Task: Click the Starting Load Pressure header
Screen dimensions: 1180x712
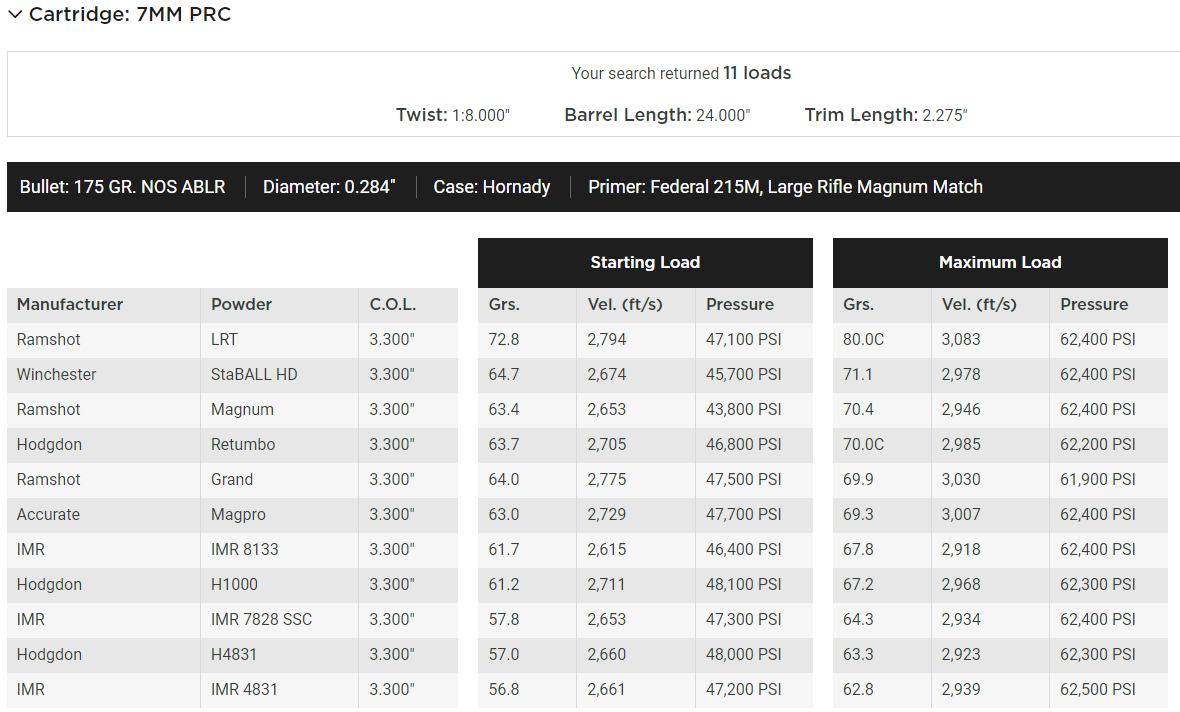Action: [x=740, y=305]
